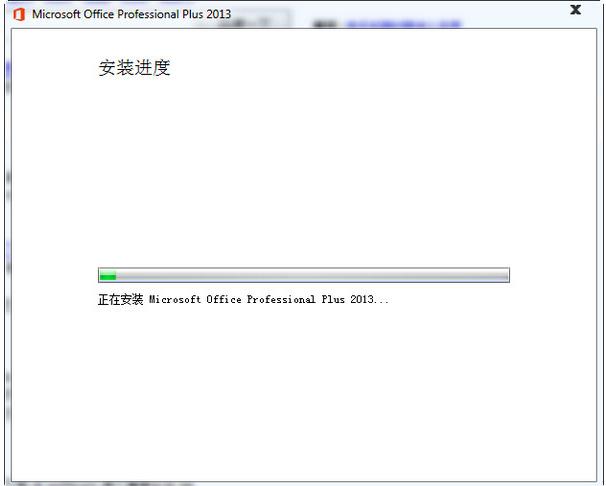Click the blank white area above the progress bar
606x486 pixels.
tap(303, 170)
